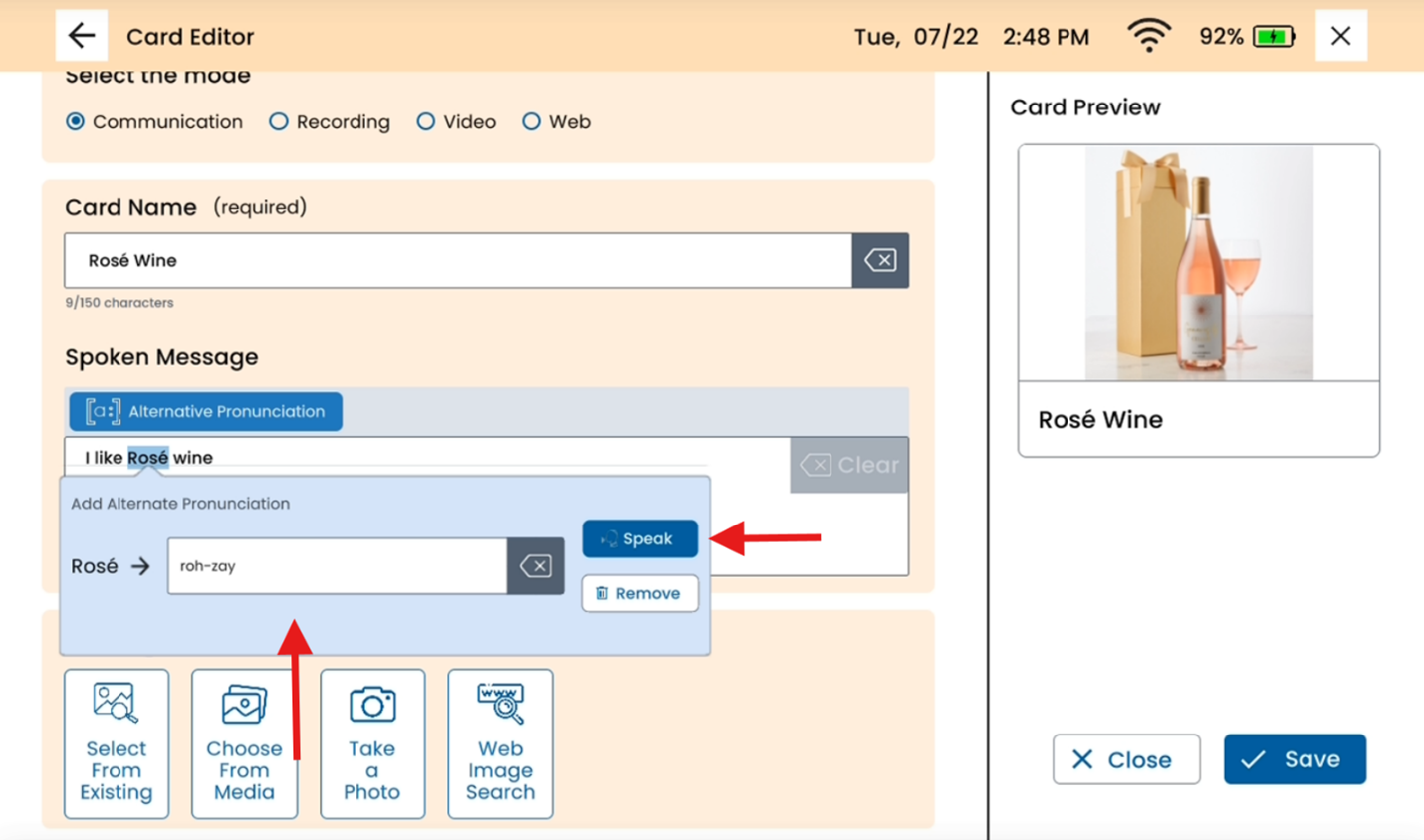Switch mode to Web
Viewport: 1424px width, 840px height.
532,121
